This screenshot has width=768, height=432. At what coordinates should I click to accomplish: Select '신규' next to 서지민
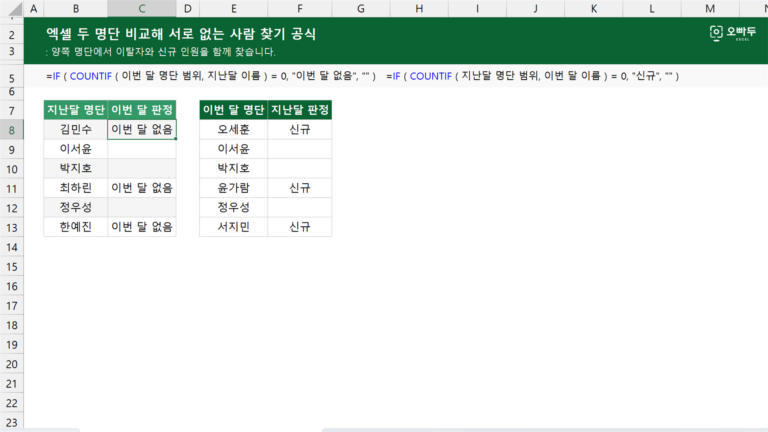click(x=300, y=227)
